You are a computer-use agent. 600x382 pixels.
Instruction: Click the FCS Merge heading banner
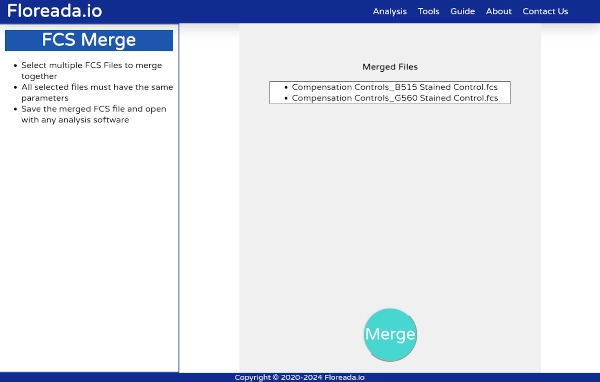point(89,40)
